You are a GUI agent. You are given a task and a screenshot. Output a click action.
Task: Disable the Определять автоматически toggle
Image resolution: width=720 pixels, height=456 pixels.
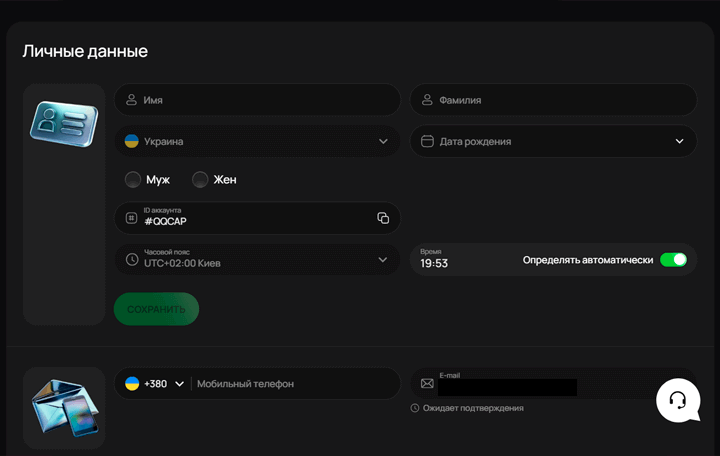tap(673, 260)
